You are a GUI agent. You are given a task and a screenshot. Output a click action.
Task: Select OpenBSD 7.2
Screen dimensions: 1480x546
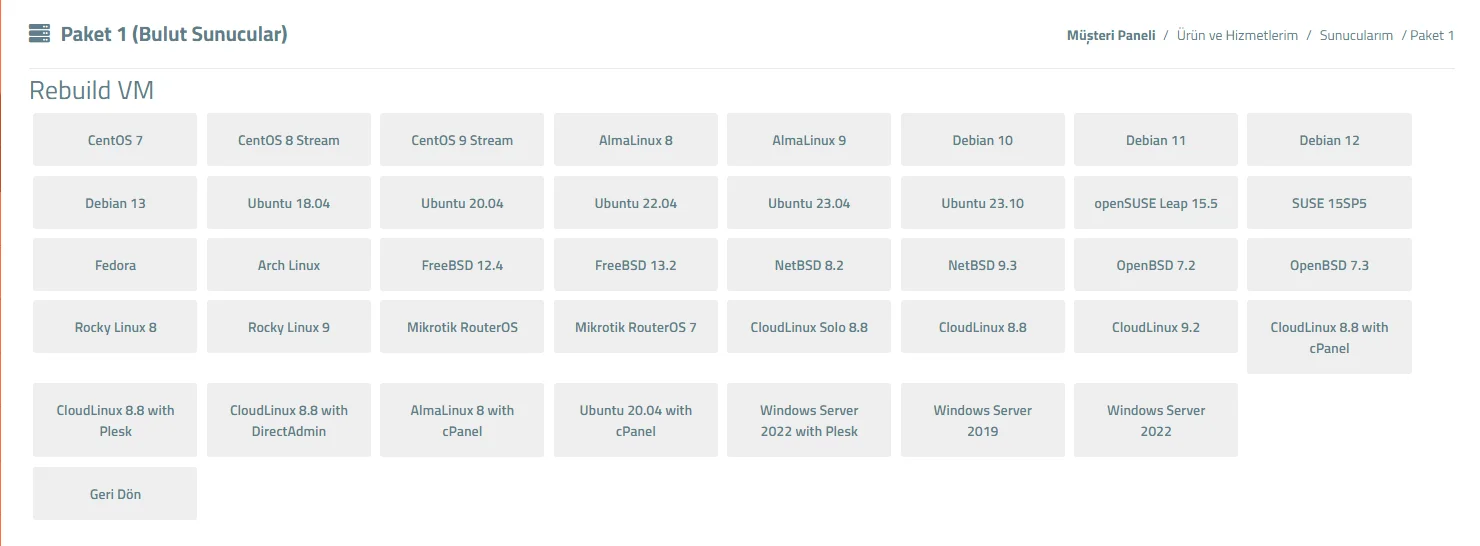(1156, 265)
